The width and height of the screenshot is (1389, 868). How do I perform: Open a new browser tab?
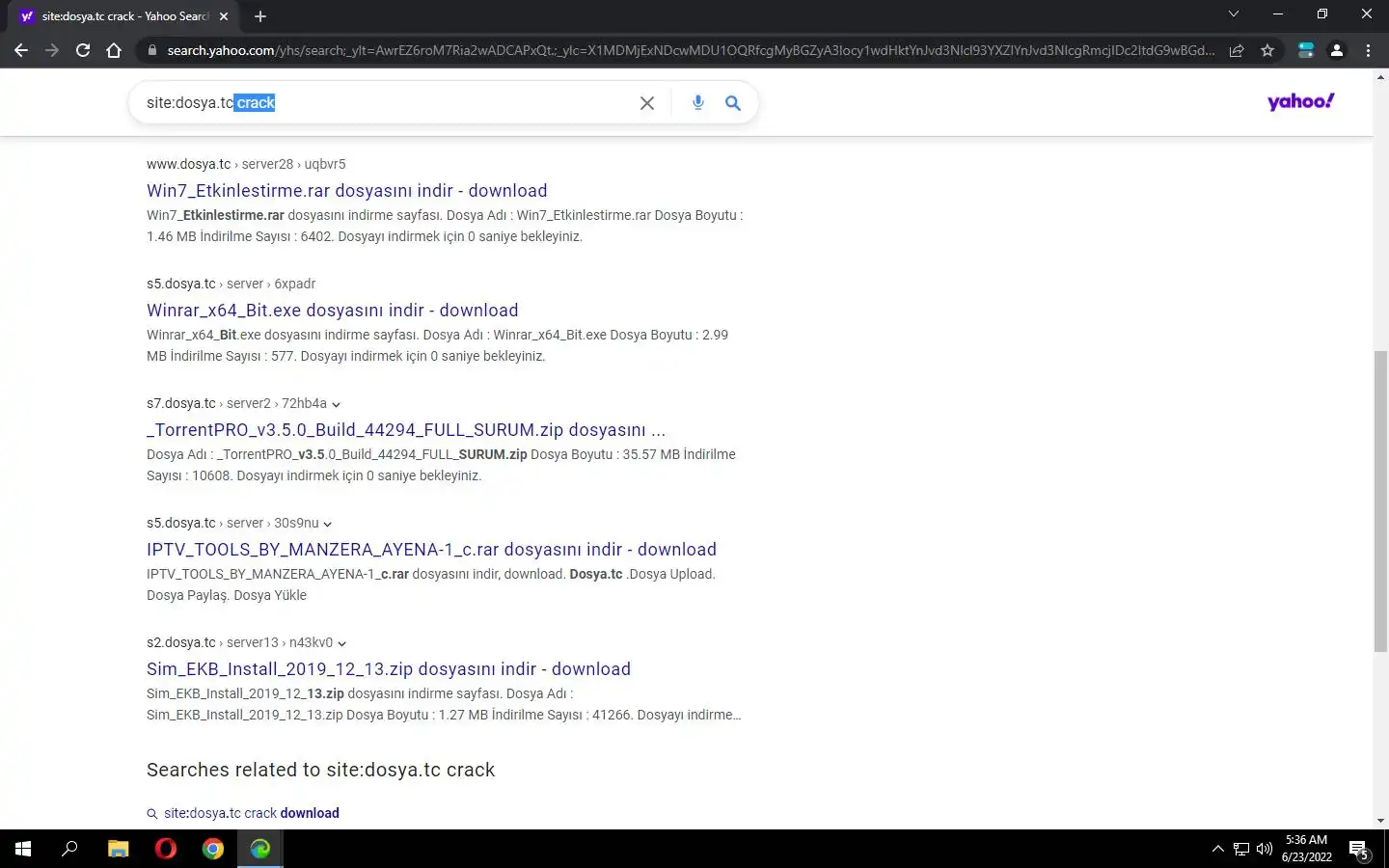point(260,16)
